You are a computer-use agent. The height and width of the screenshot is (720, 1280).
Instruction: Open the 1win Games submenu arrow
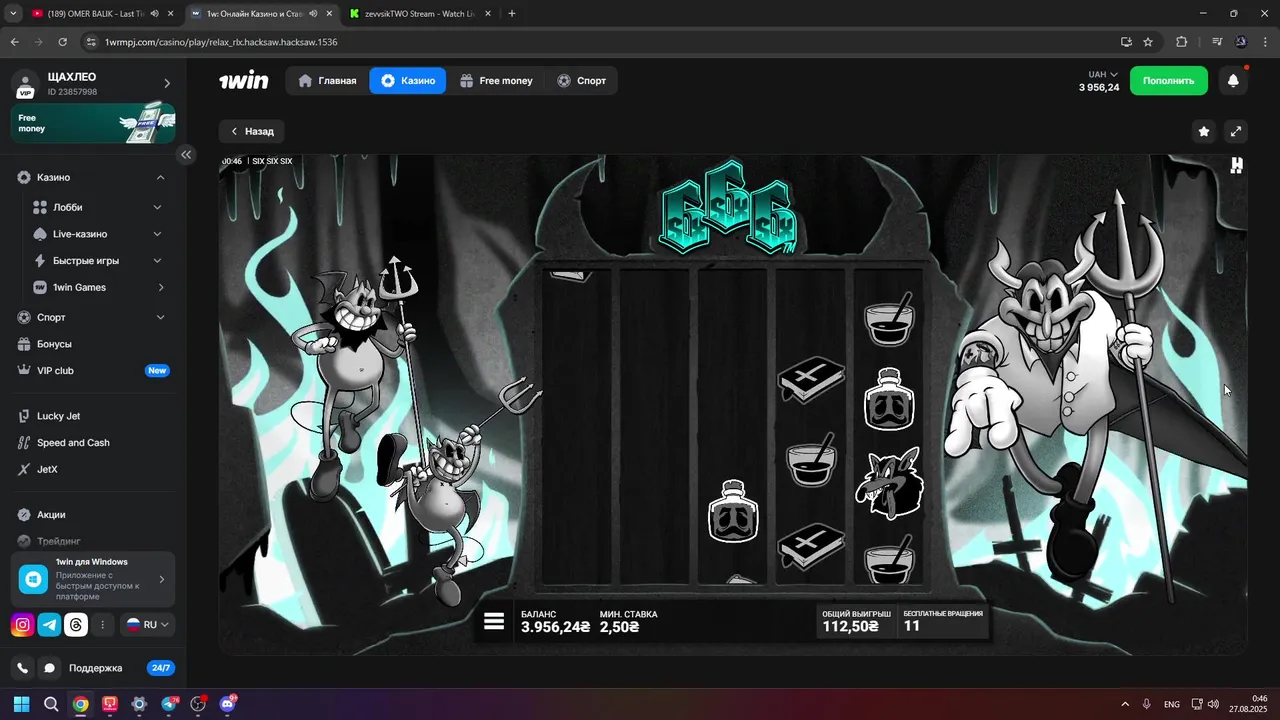pyautogui.click(x=161, y=288)
